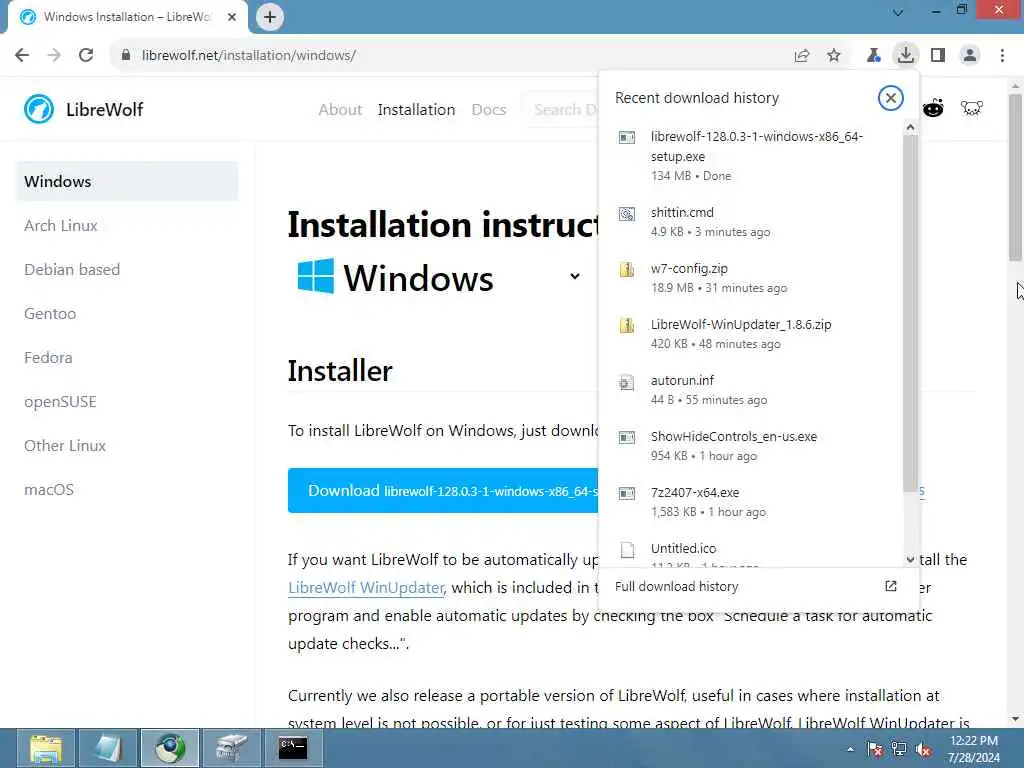Screen dimensions: 1024x768
Task: Click the lock icon in address bar
Action: pos(125,55)
